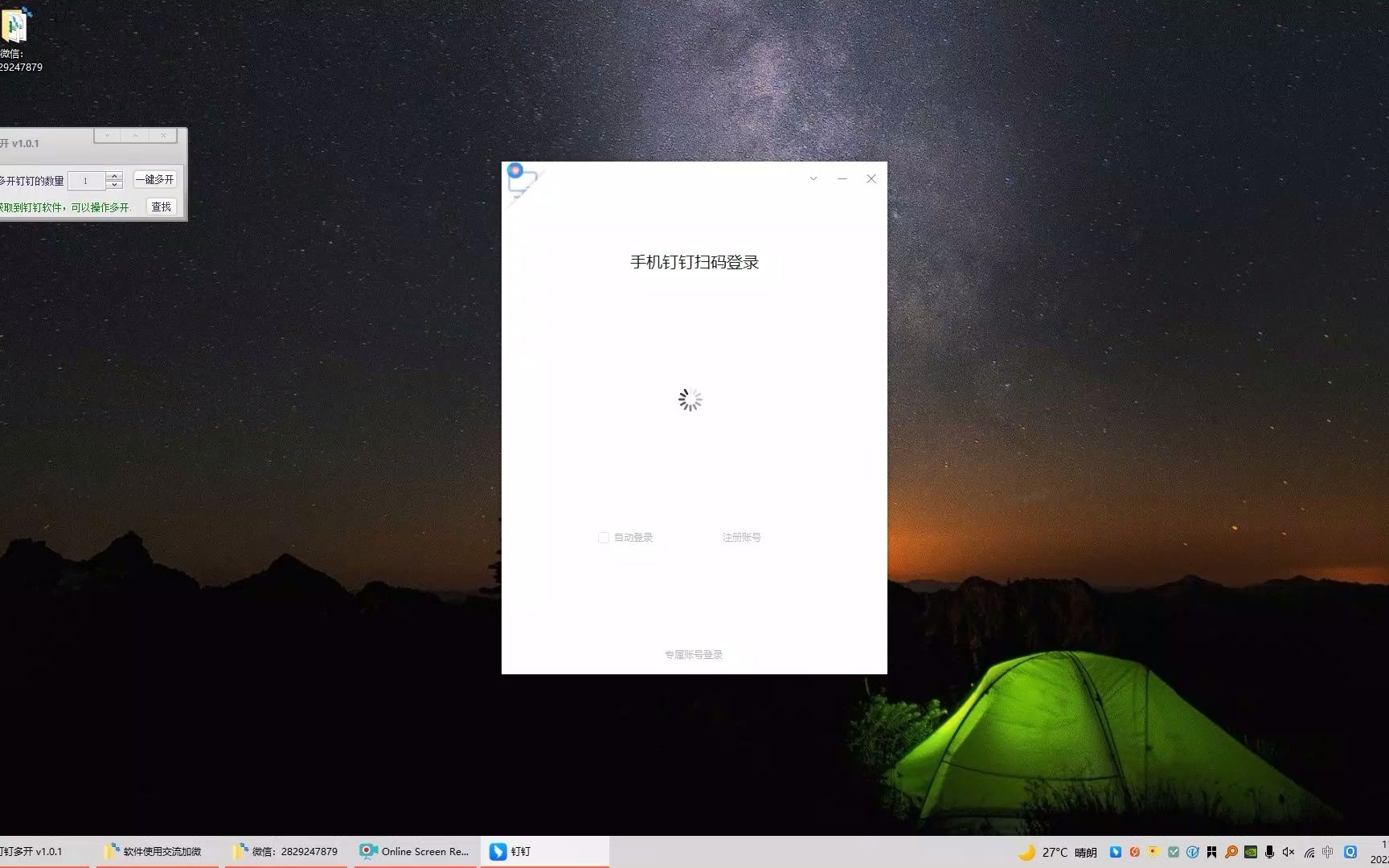Image resolution: width=1389 pixels, height=868 pixels.
Task: Click the multi-open tool's down chevron title button
Action: [107, 136]
